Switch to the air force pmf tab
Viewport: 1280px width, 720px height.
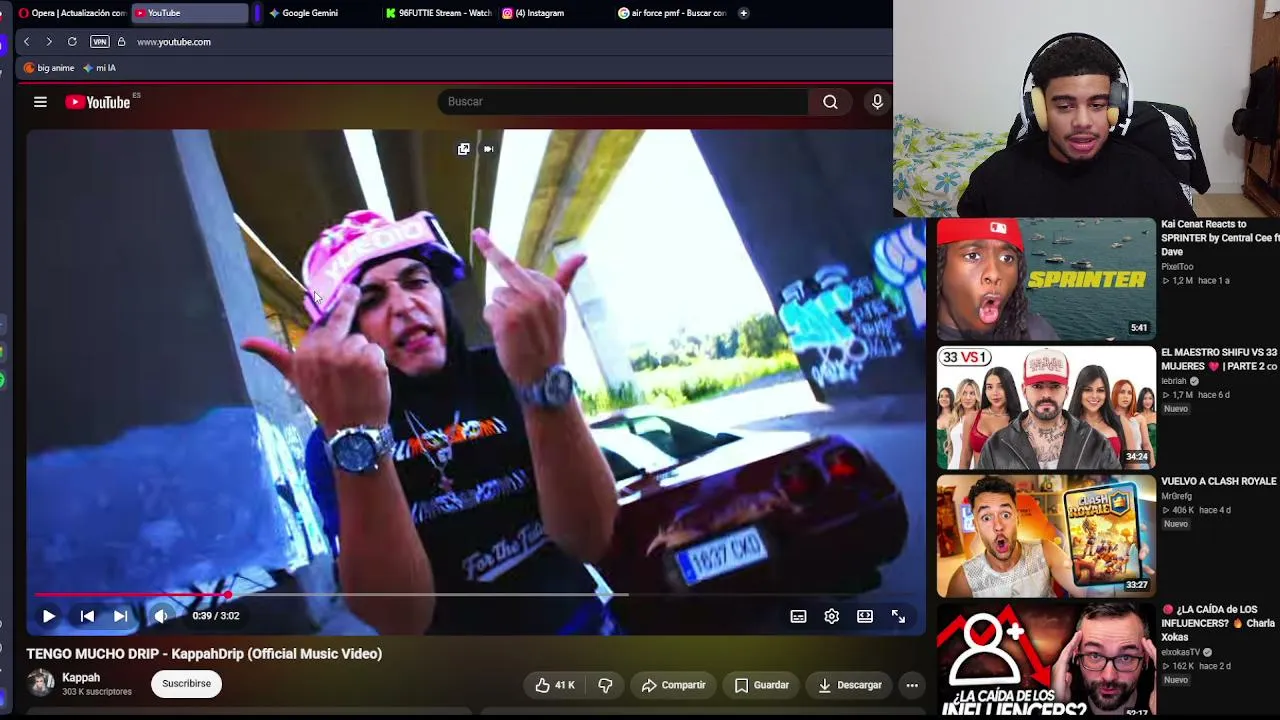click(672, 13)
